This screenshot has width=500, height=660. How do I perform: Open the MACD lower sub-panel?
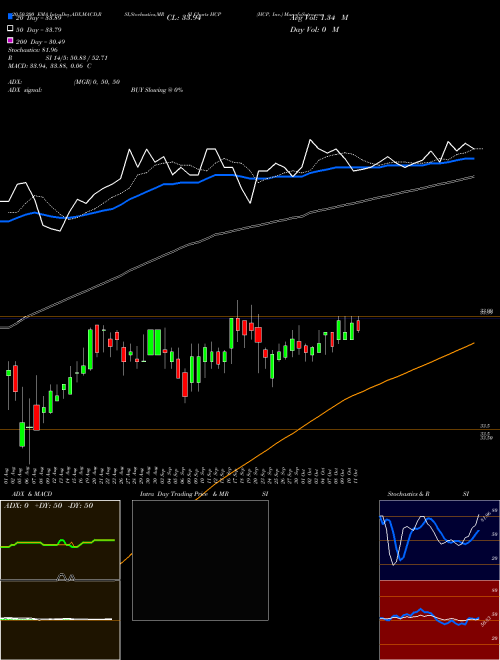coord(60,620)
